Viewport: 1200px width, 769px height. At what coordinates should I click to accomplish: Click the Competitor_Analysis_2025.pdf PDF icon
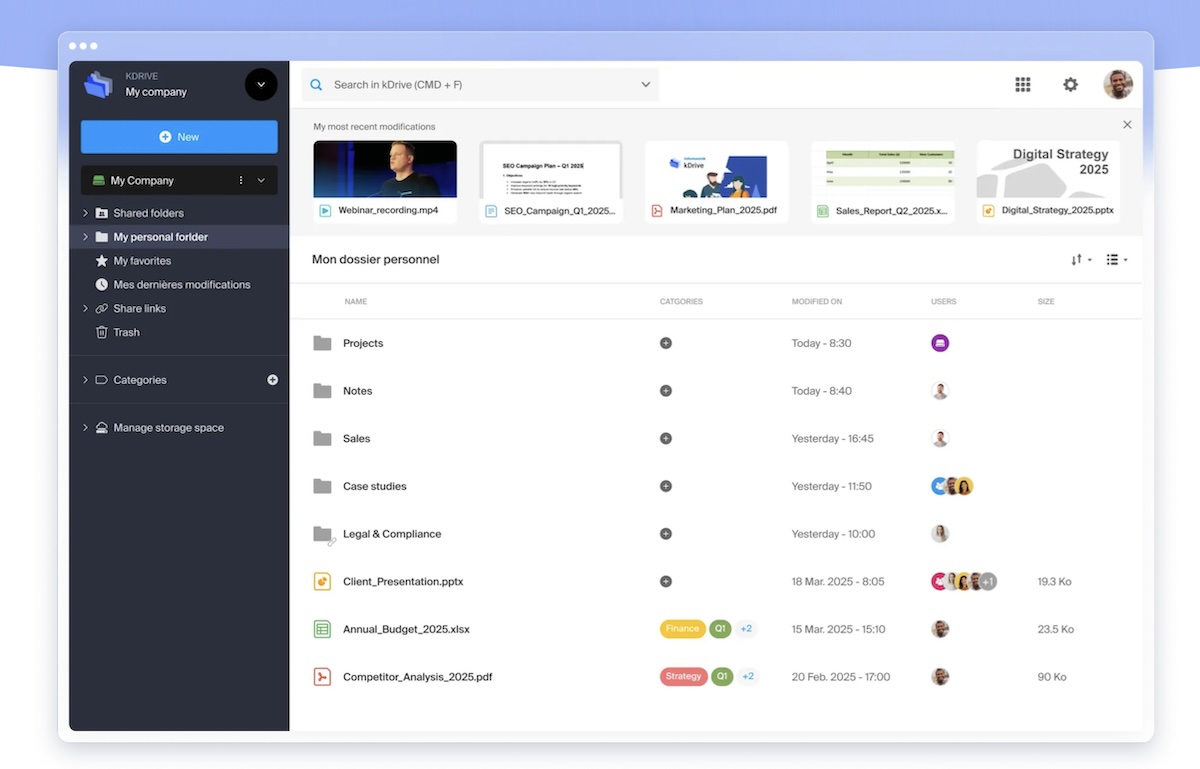pyautogui.click(x=322, y=677)
